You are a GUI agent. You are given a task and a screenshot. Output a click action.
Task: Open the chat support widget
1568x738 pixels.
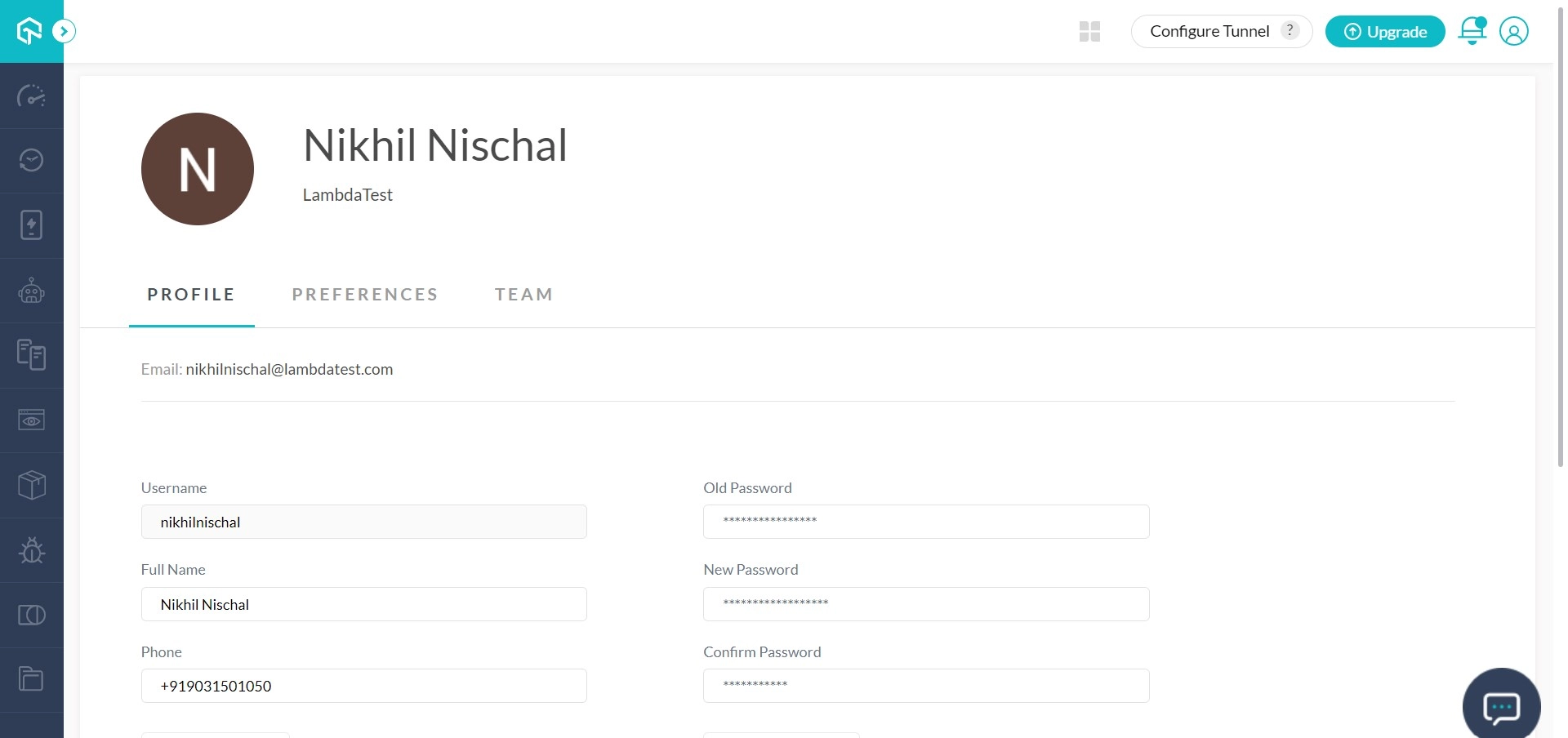click(1501, 707)
